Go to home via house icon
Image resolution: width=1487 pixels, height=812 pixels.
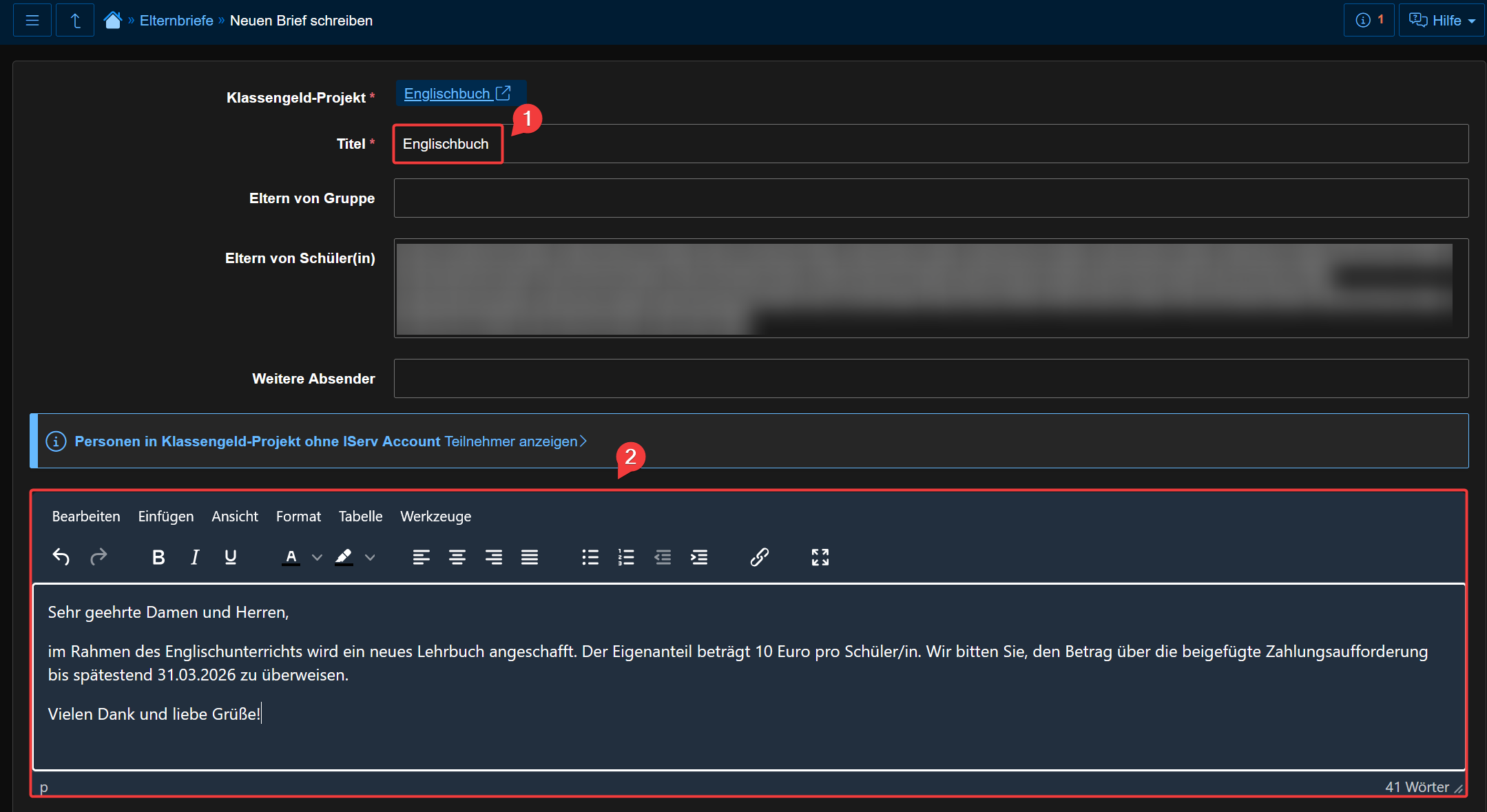112,20
